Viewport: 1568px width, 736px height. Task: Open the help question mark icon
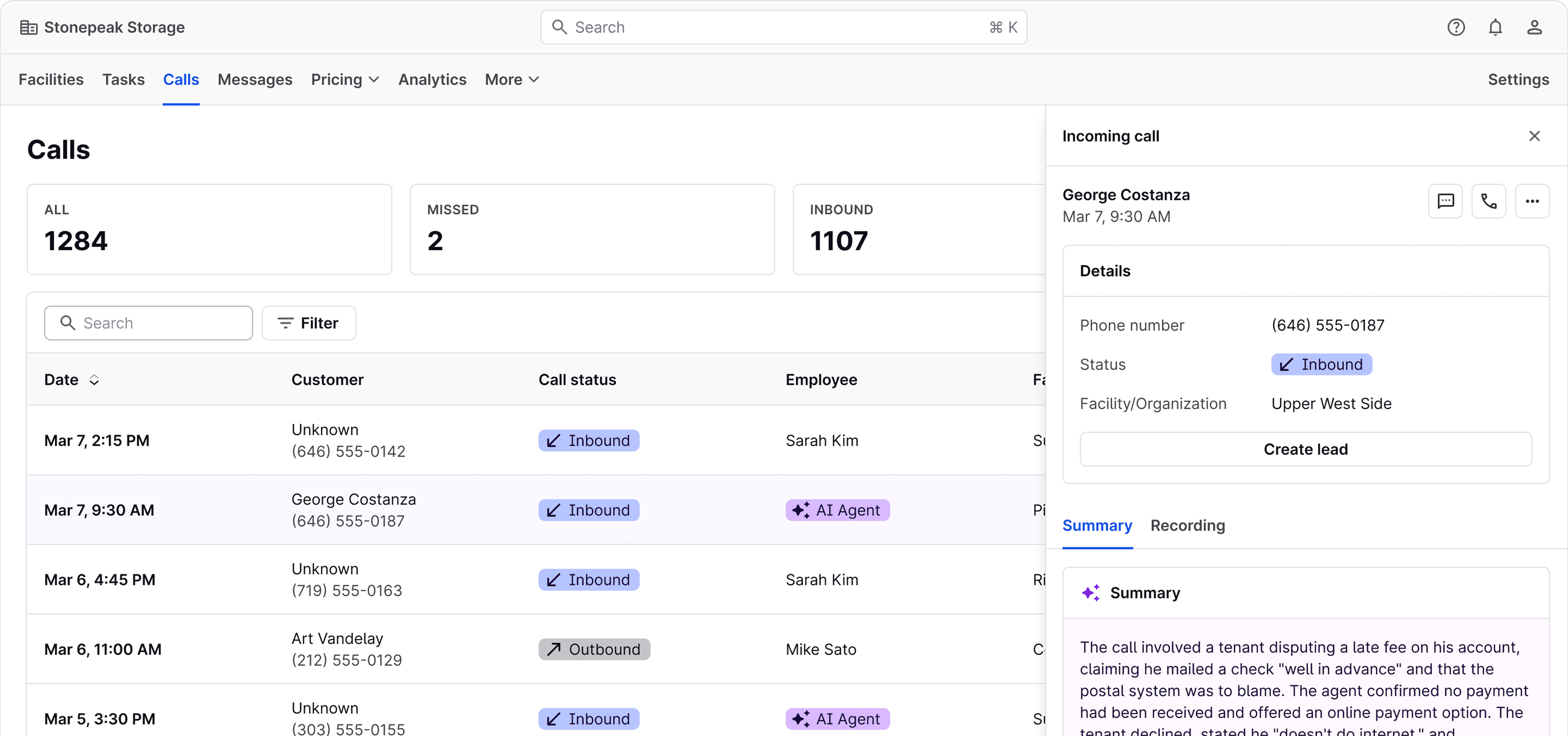[1455, 27]
